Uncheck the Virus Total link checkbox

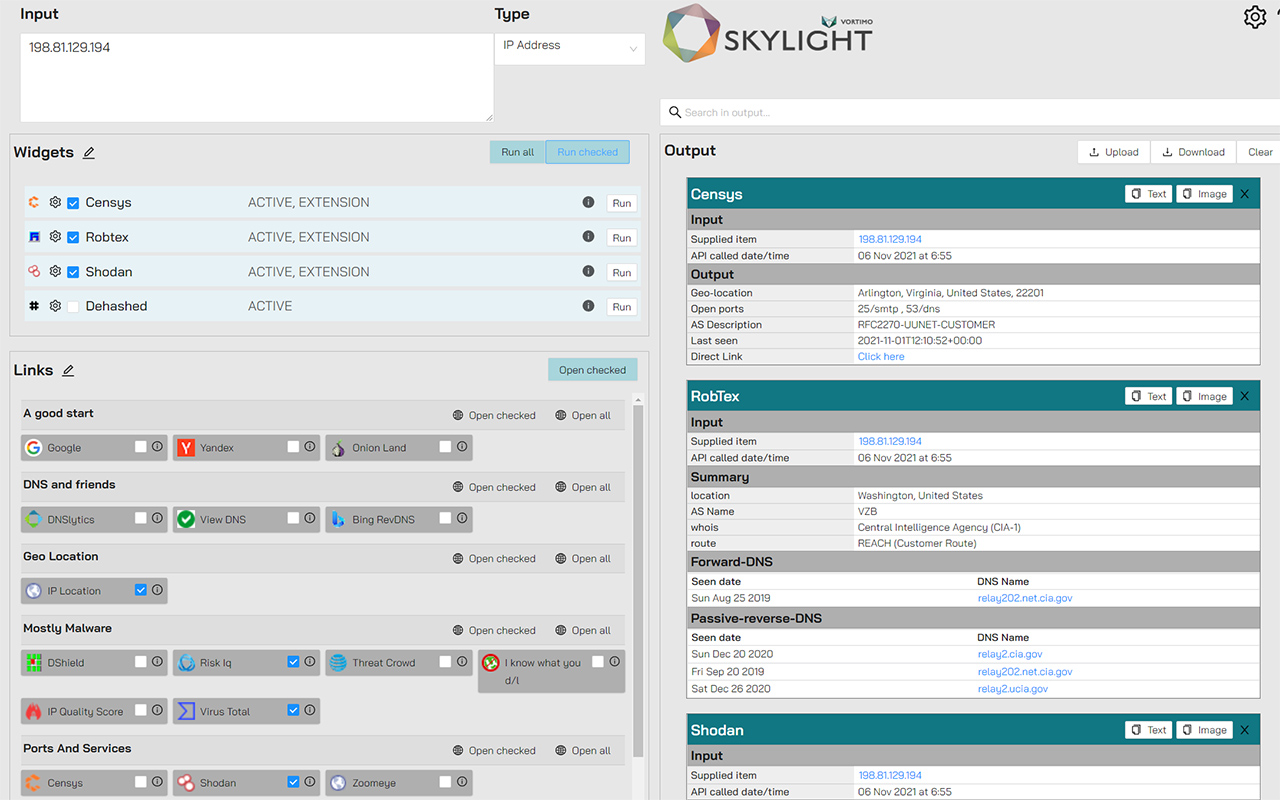(x=293, y=710)
